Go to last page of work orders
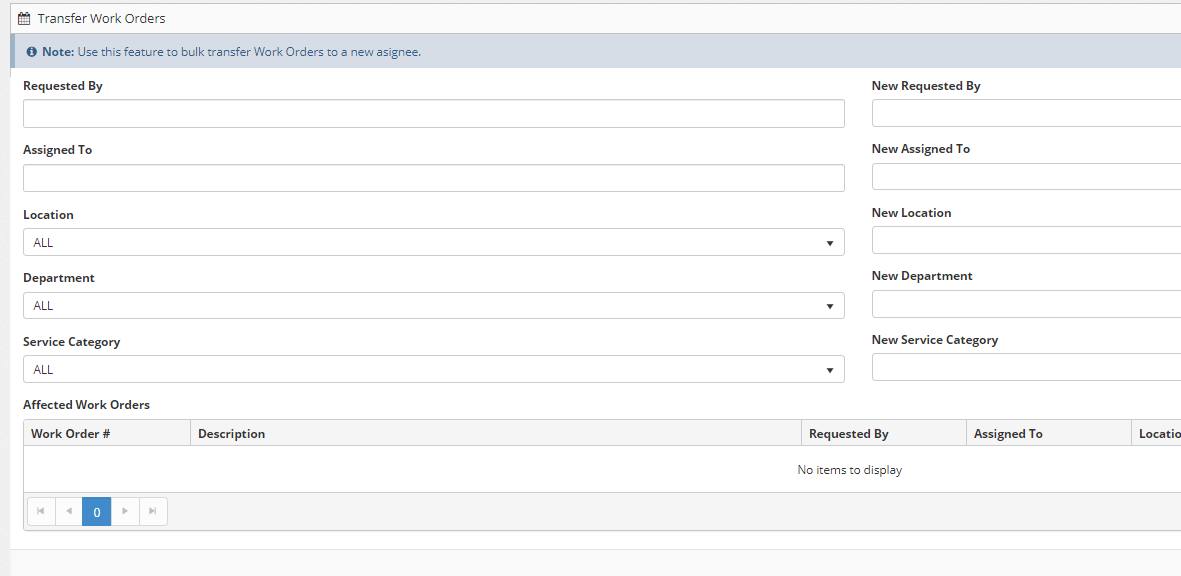This screenshot has width=1181, height=576. pyautogui.click(x=153, y=512)
